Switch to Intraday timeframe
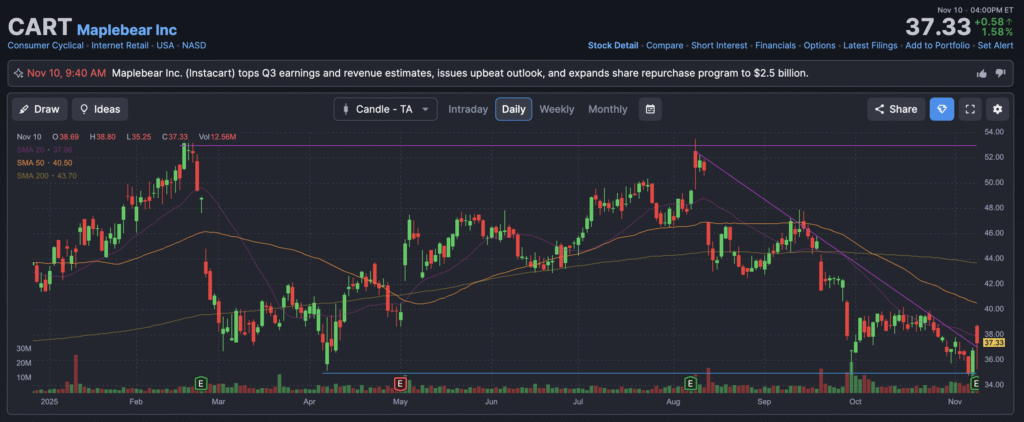The width and height of the screenshot is (1024, 422). (468, 109)
